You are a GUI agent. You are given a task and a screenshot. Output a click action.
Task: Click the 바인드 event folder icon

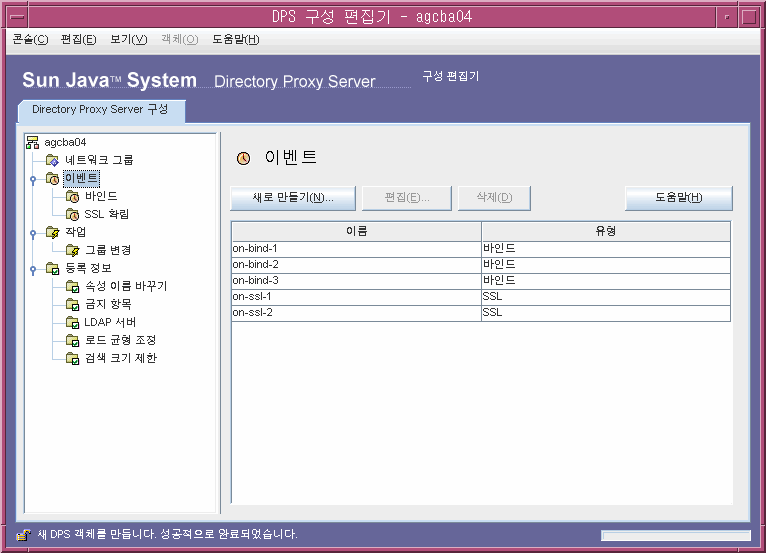[72, 196]
